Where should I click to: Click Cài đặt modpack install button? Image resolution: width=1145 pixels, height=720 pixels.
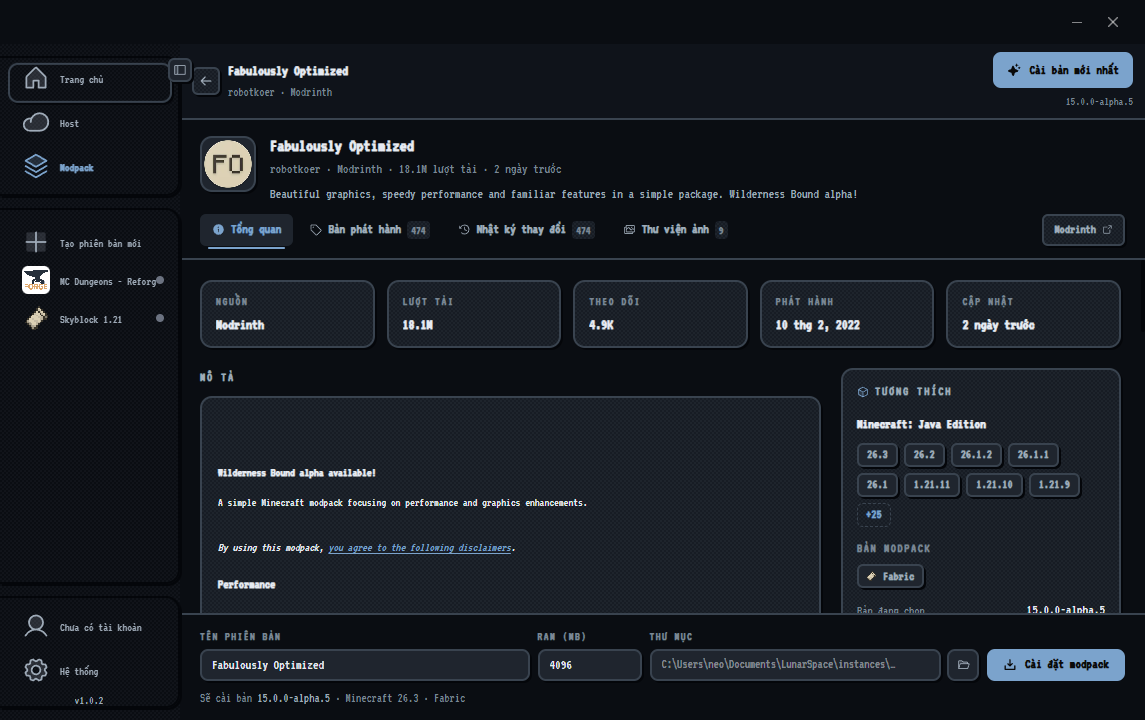(1056, 665)
